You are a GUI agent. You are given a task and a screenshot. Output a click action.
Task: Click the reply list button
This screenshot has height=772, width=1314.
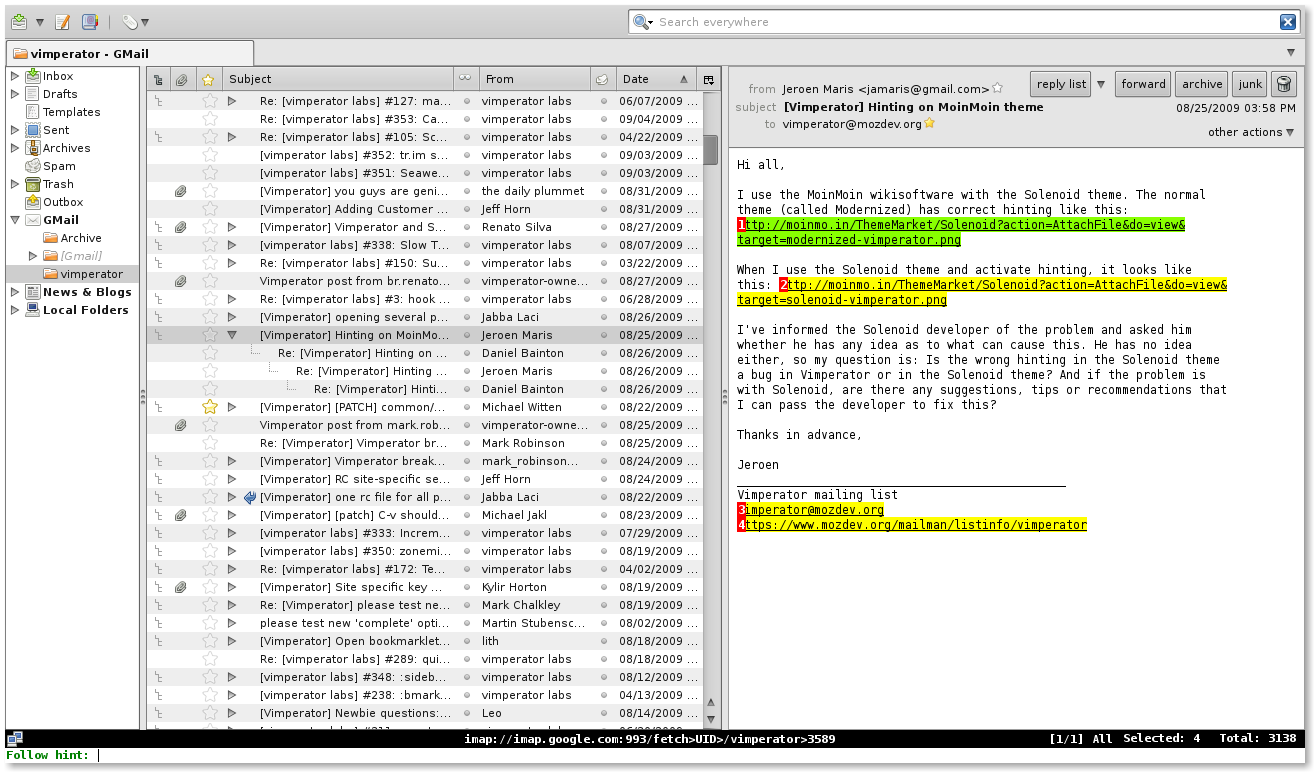click(1061, 84)
